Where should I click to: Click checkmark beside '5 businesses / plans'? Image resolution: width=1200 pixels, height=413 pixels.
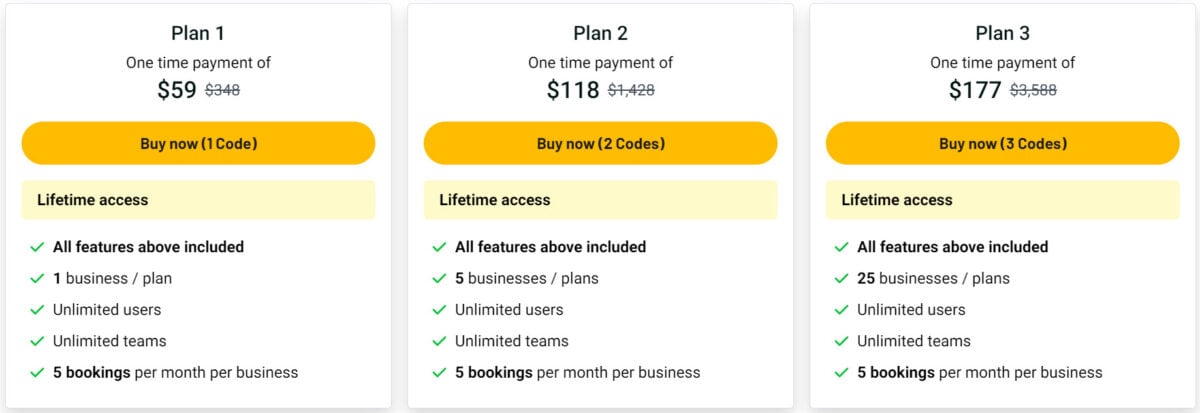[439, 278]
